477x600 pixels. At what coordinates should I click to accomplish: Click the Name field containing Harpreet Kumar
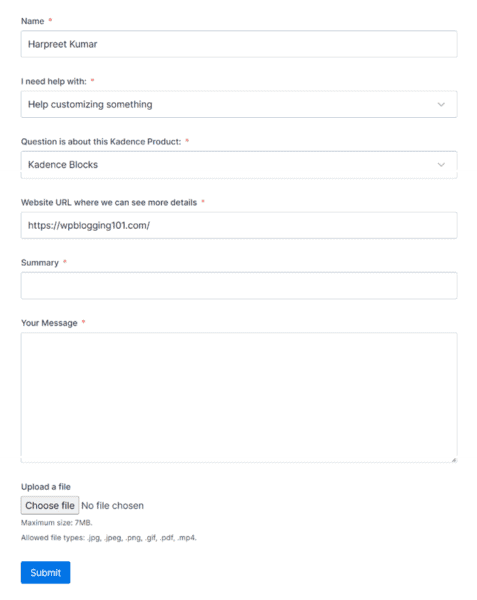239,44
